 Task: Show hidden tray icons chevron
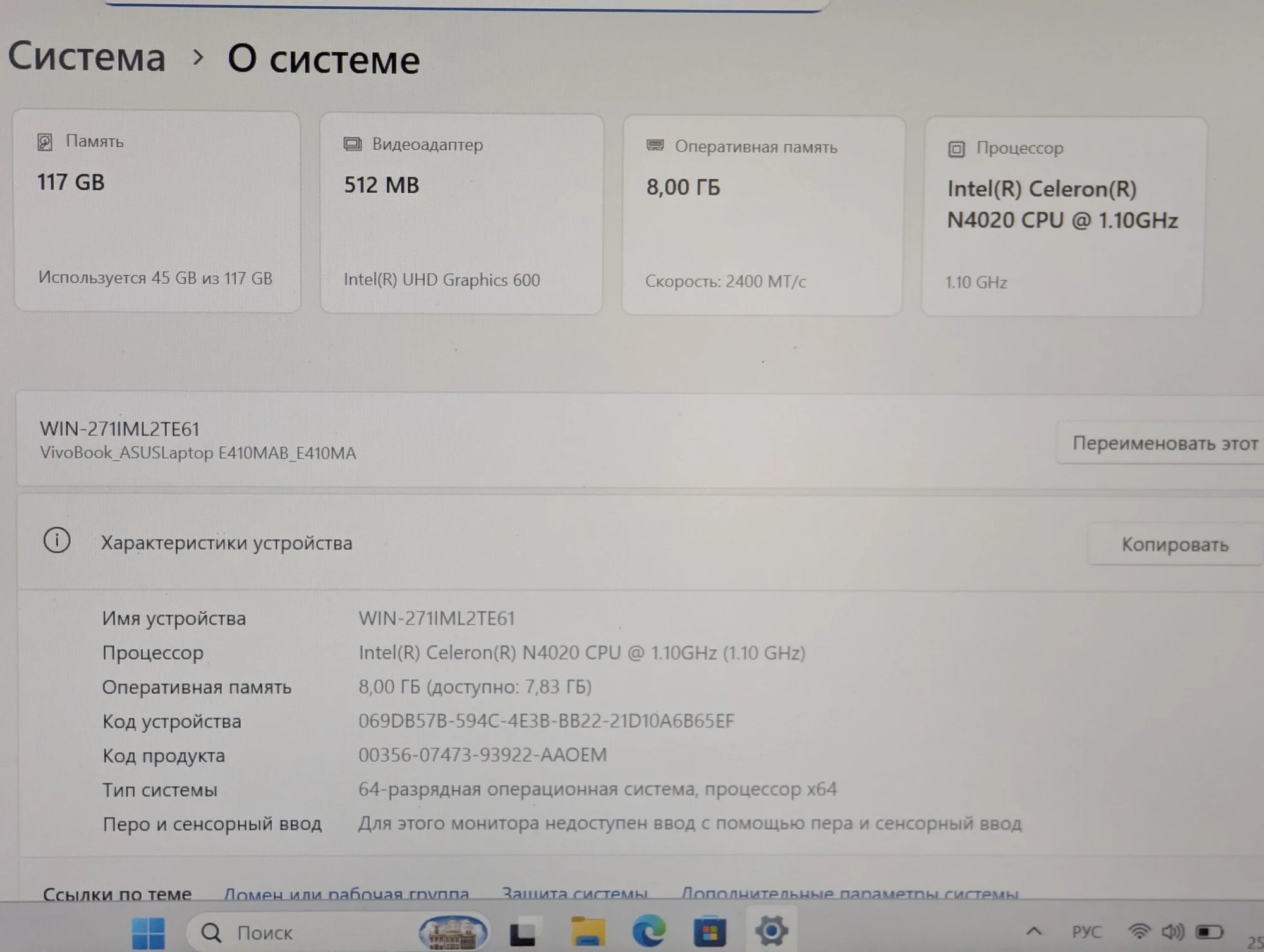(x=1034, y=931)
